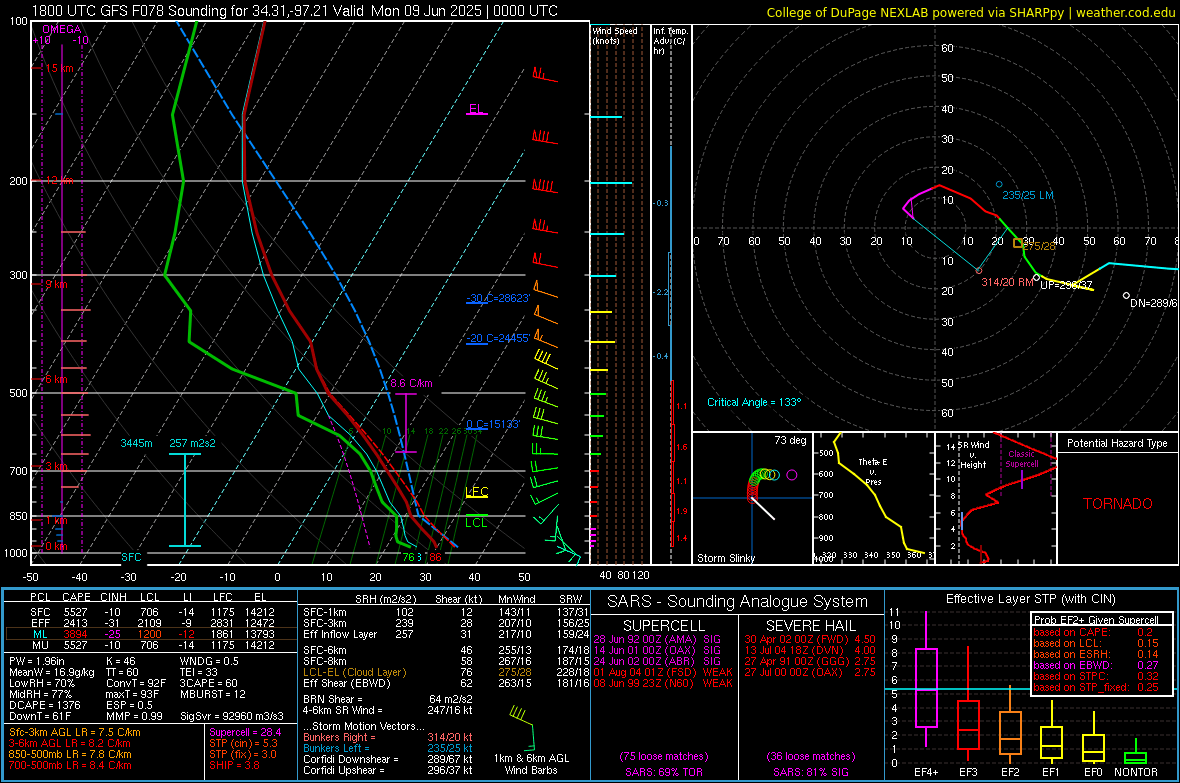
Task: Select the 314/20 RM right-mover circle on hodograph
Action: click(979, 271)
